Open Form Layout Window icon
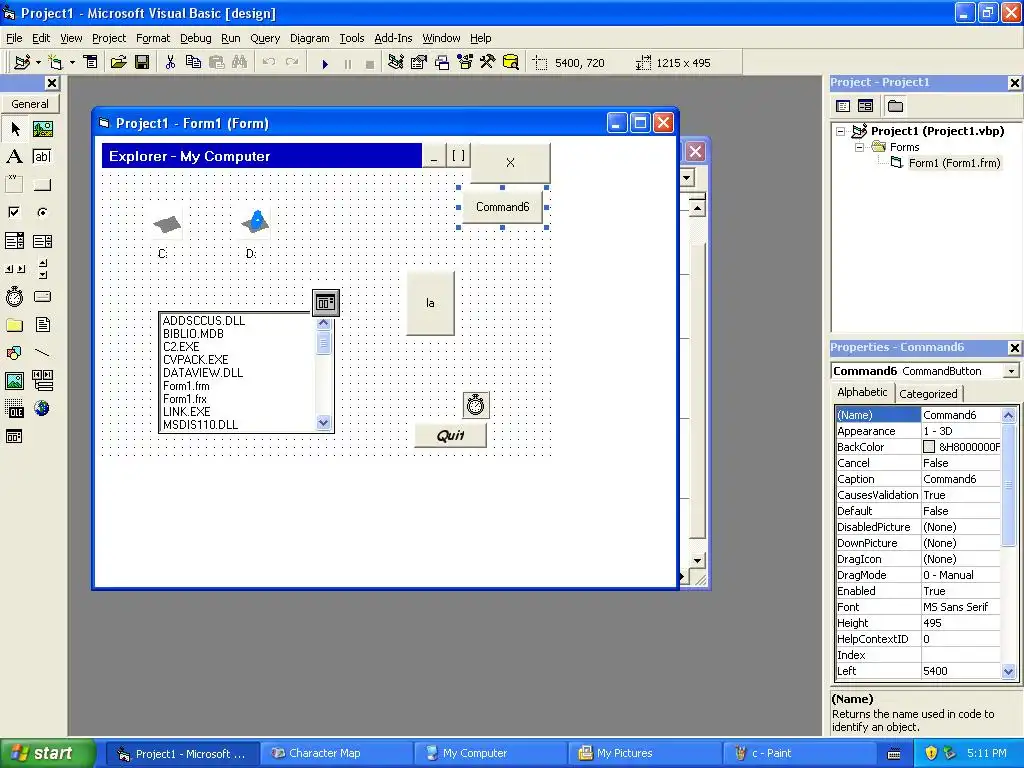Viewport: 1024px width, 768px height. [x=442, y=63]
